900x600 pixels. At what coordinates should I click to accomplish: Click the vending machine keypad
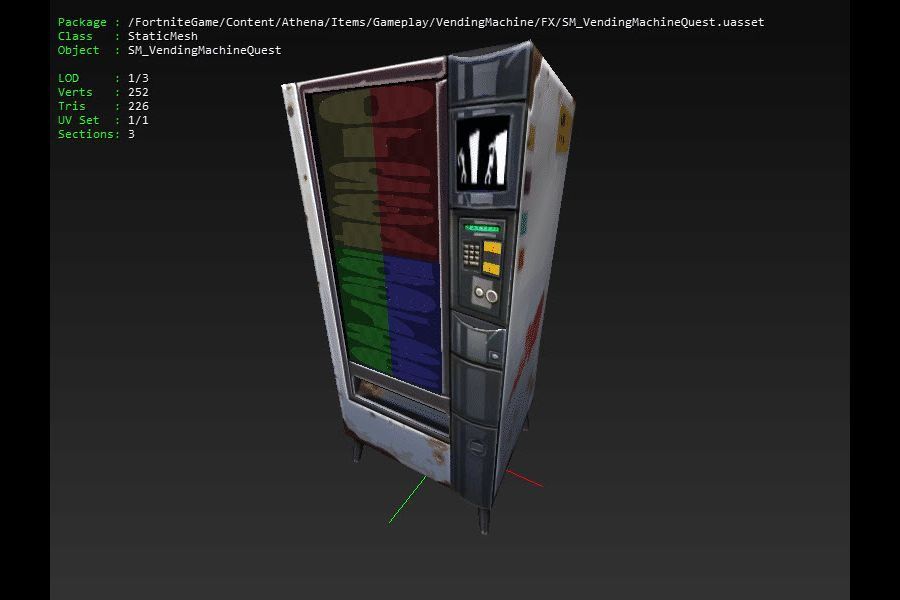472,254
